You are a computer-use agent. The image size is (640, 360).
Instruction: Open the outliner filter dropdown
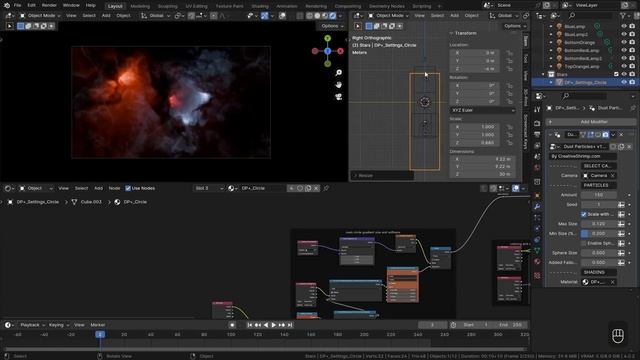tap(624, 16)
